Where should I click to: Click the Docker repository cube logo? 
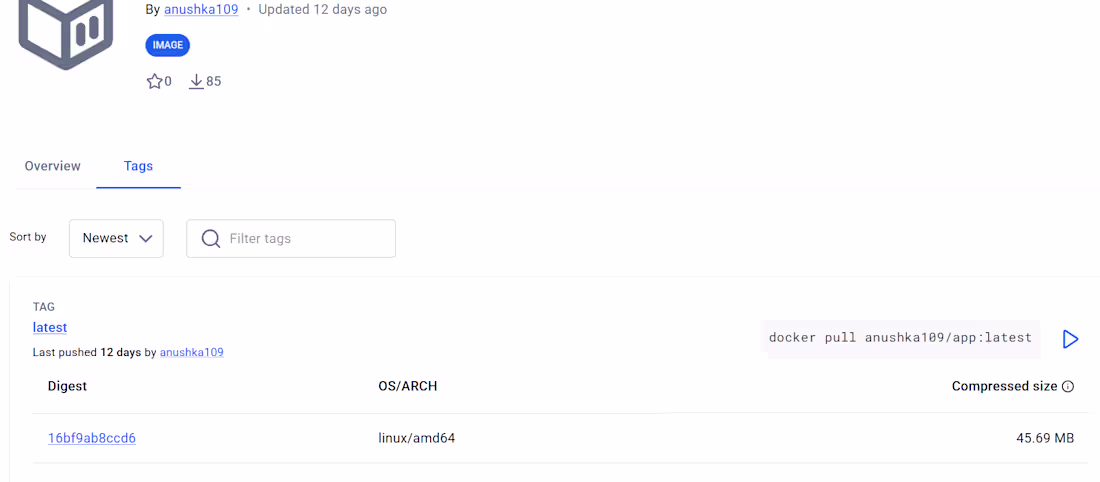pos(66,32)
